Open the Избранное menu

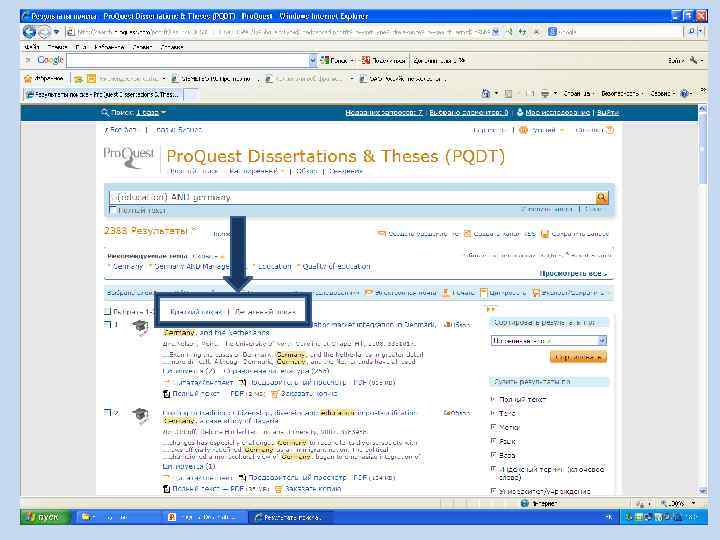[x=108, y=47]
